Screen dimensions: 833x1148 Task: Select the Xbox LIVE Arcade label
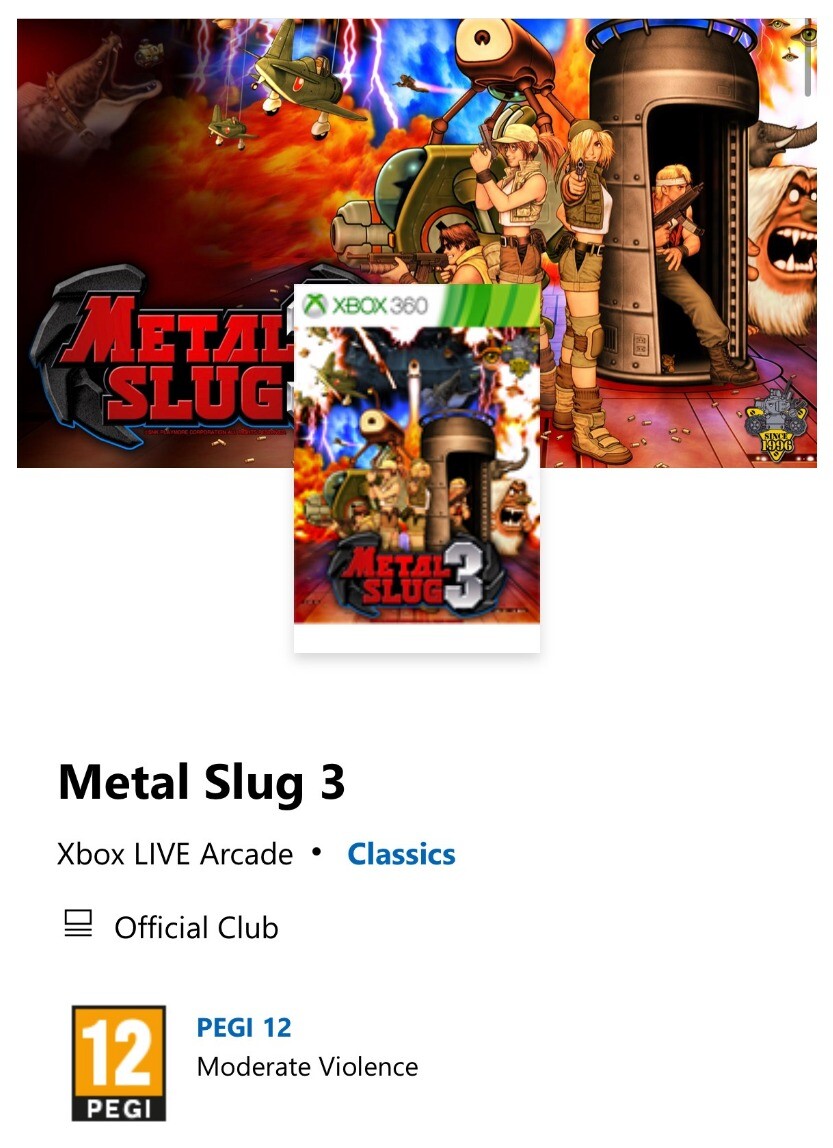click(175, 854)
